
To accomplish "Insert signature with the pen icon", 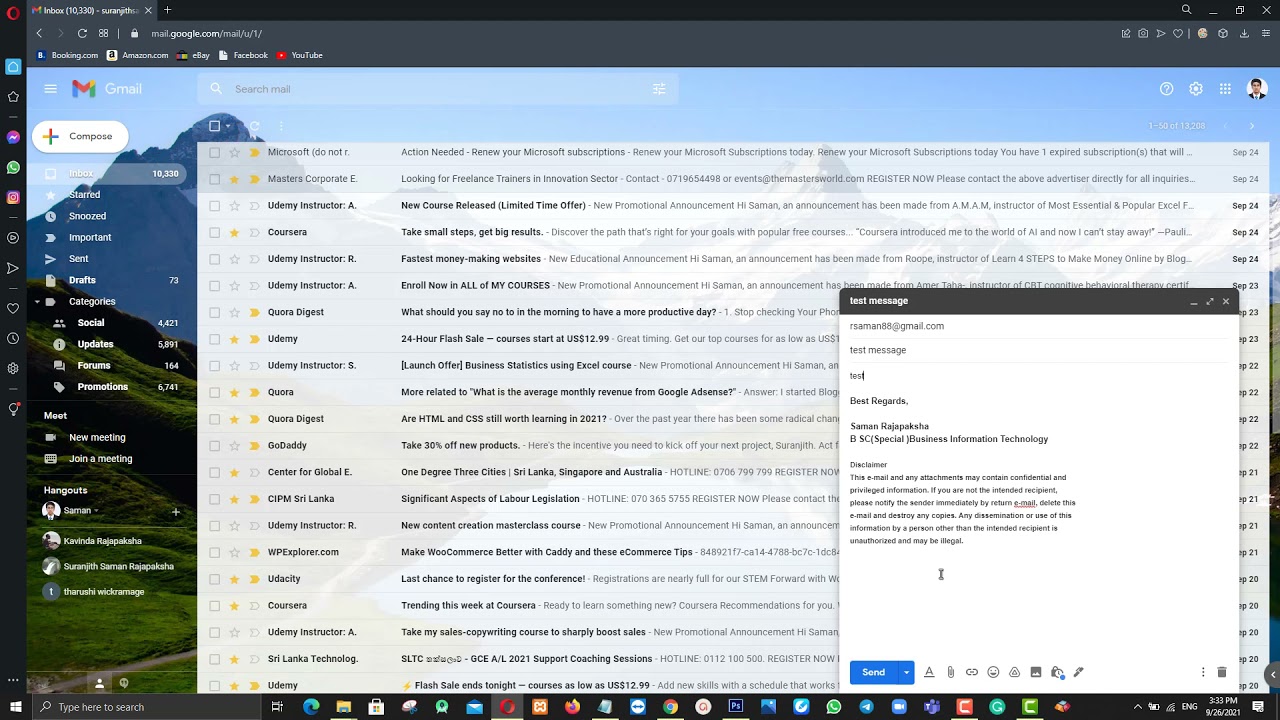I will point(1078,672).
